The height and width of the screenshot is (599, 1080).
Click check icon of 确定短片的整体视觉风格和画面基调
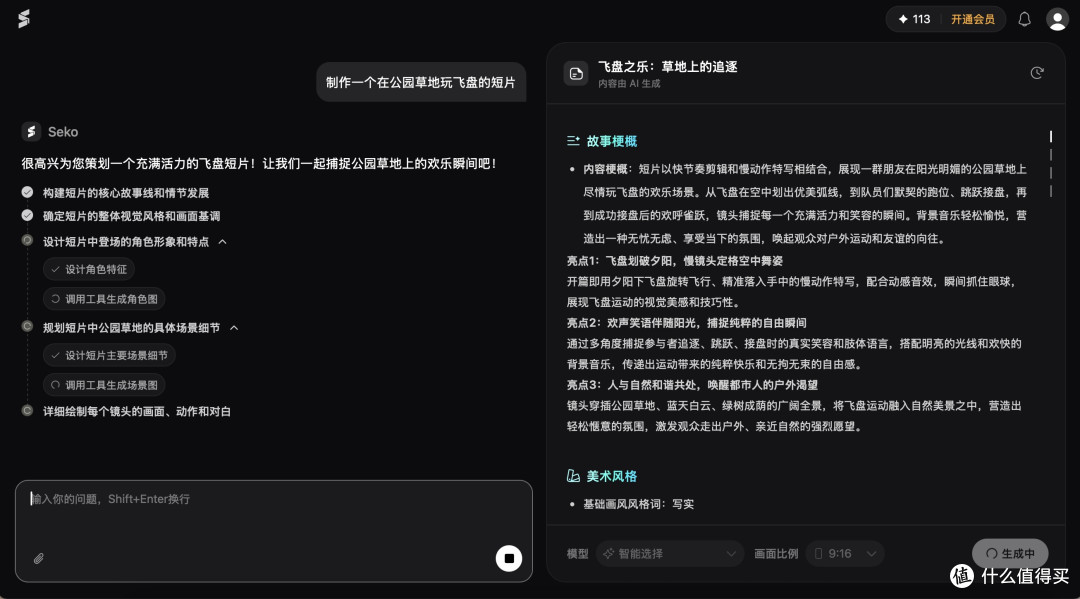point(28,215)
